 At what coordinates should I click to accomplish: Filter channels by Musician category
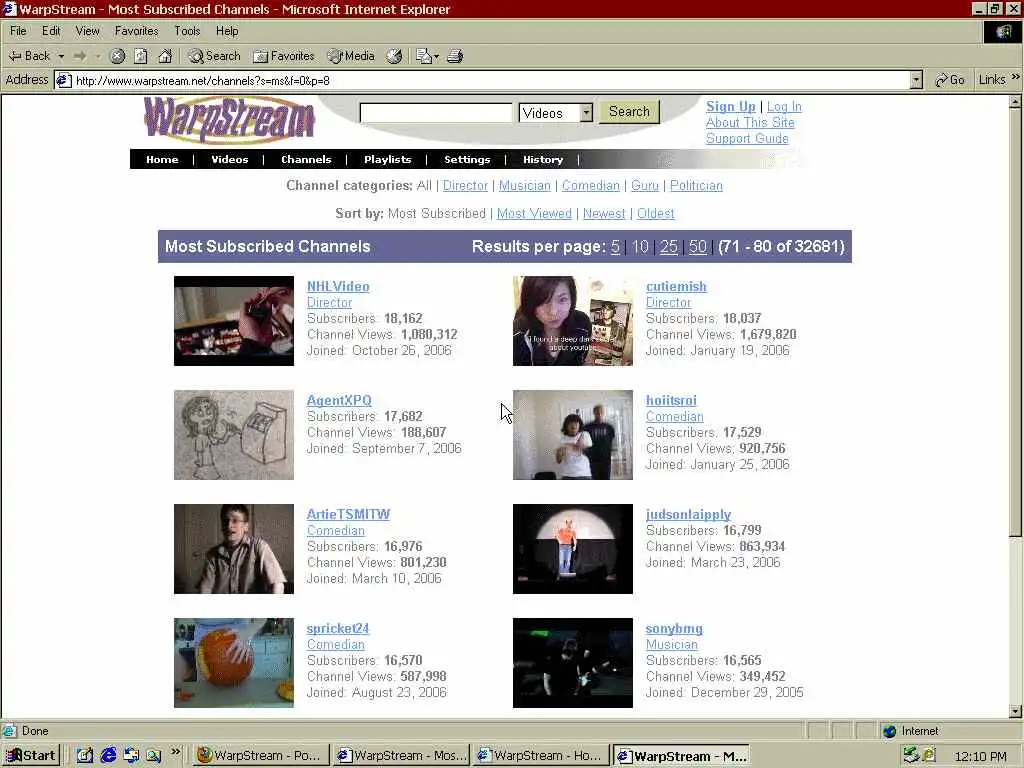click(524, 185)
